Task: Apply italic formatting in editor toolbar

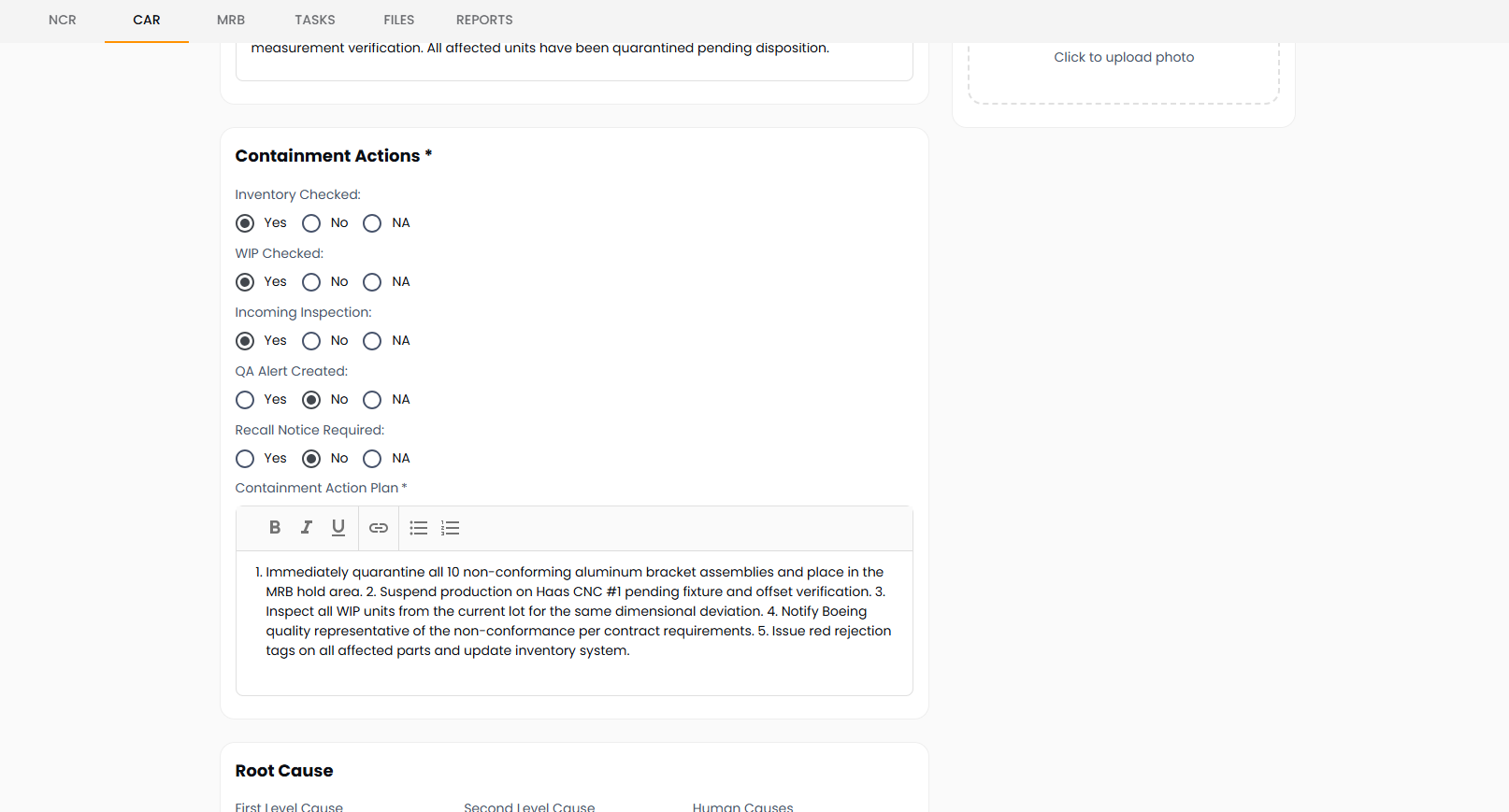Action: 306,528
